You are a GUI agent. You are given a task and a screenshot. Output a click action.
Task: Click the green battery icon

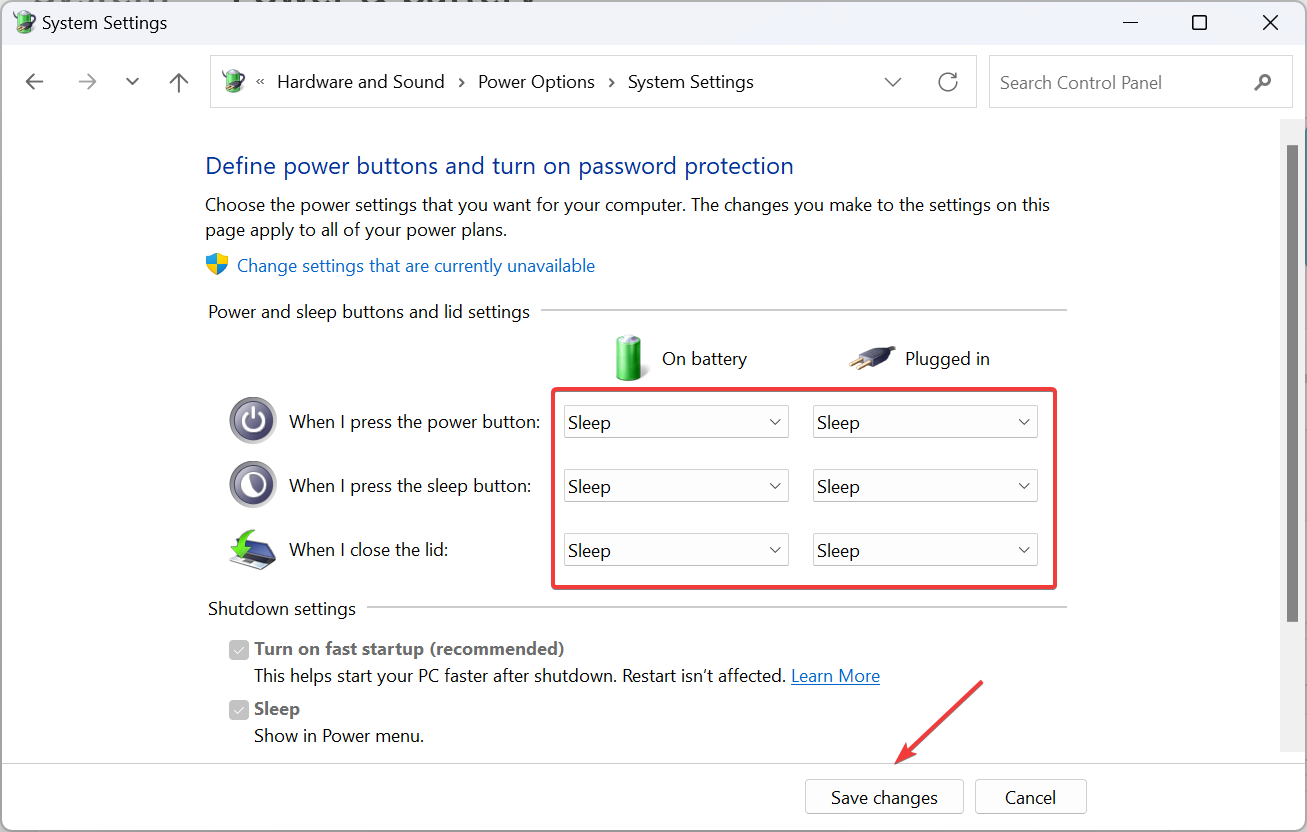[x=630, y=358]
